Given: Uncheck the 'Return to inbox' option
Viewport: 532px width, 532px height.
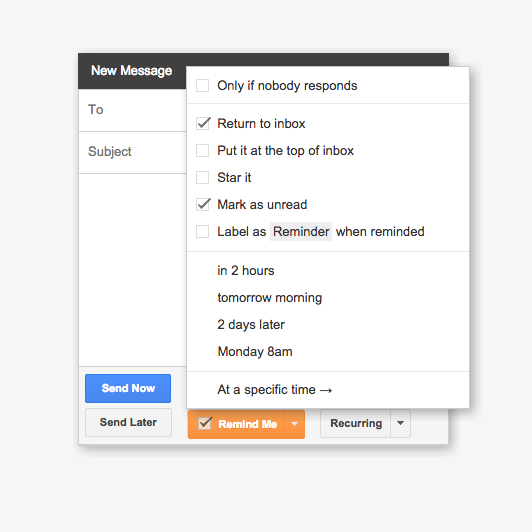Looking at the screenshot, I should pyautogui.click(x=203, y=124).
